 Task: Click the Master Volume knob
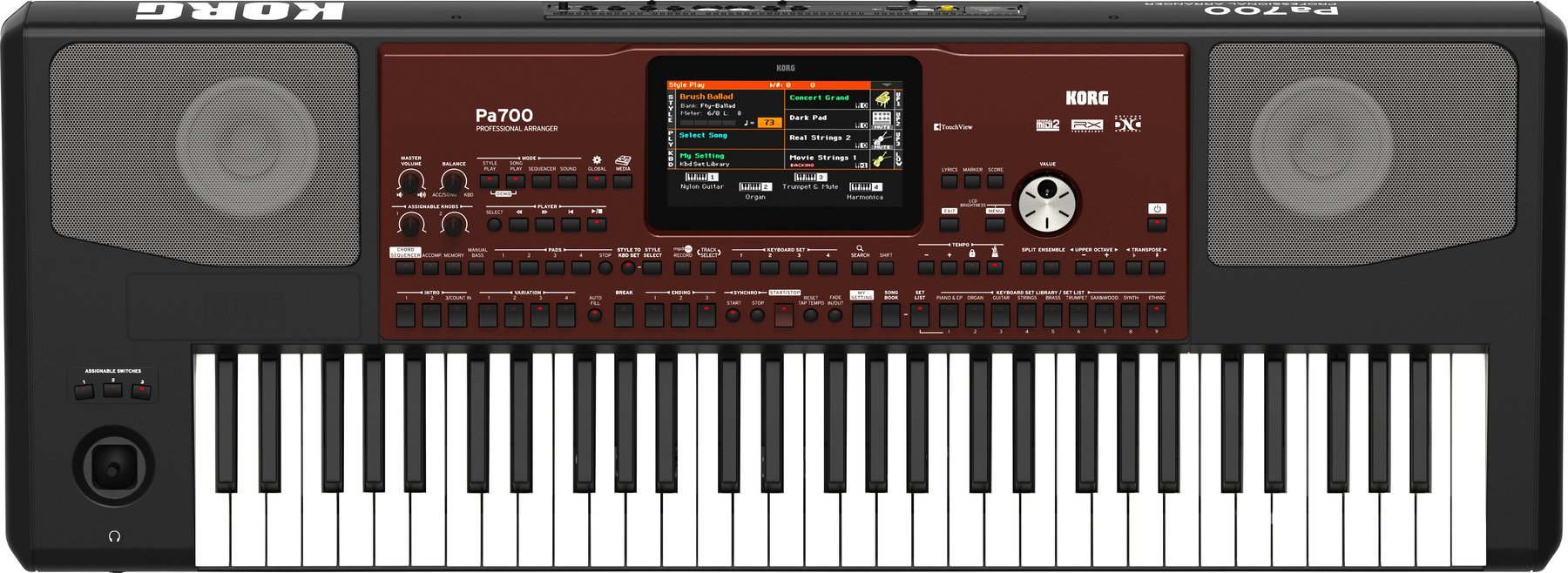409,182
